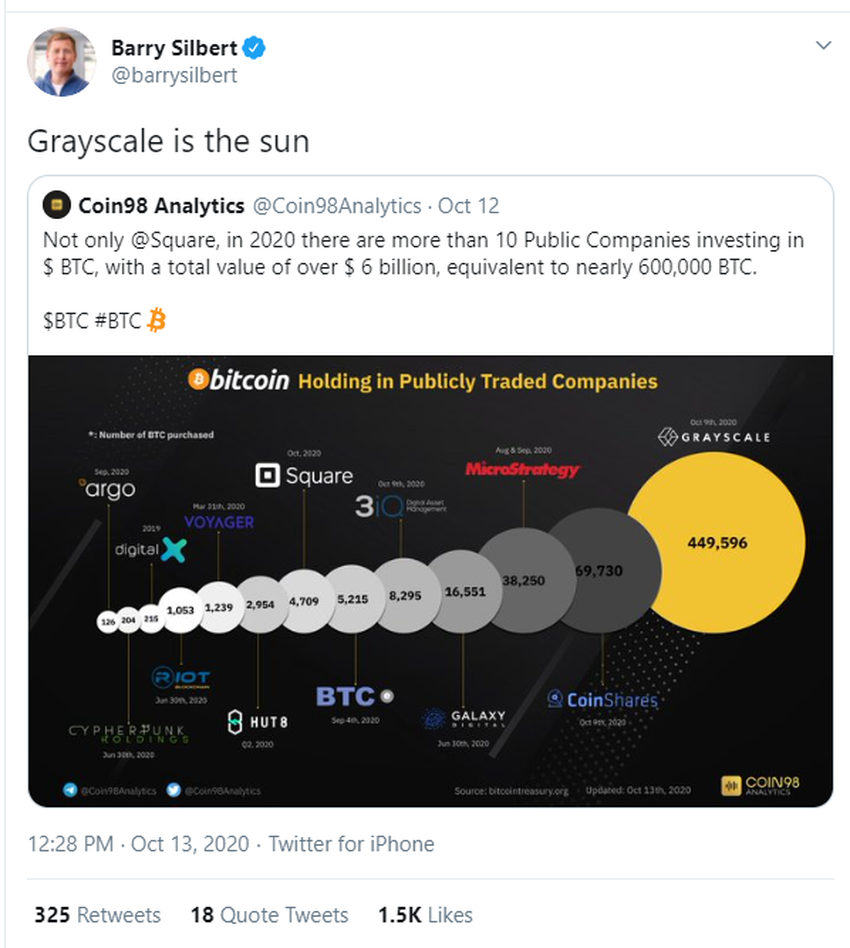Click the MicroStrategy logo in infographic
Viewport: 850px width, 948px height.
pos(522,469)
